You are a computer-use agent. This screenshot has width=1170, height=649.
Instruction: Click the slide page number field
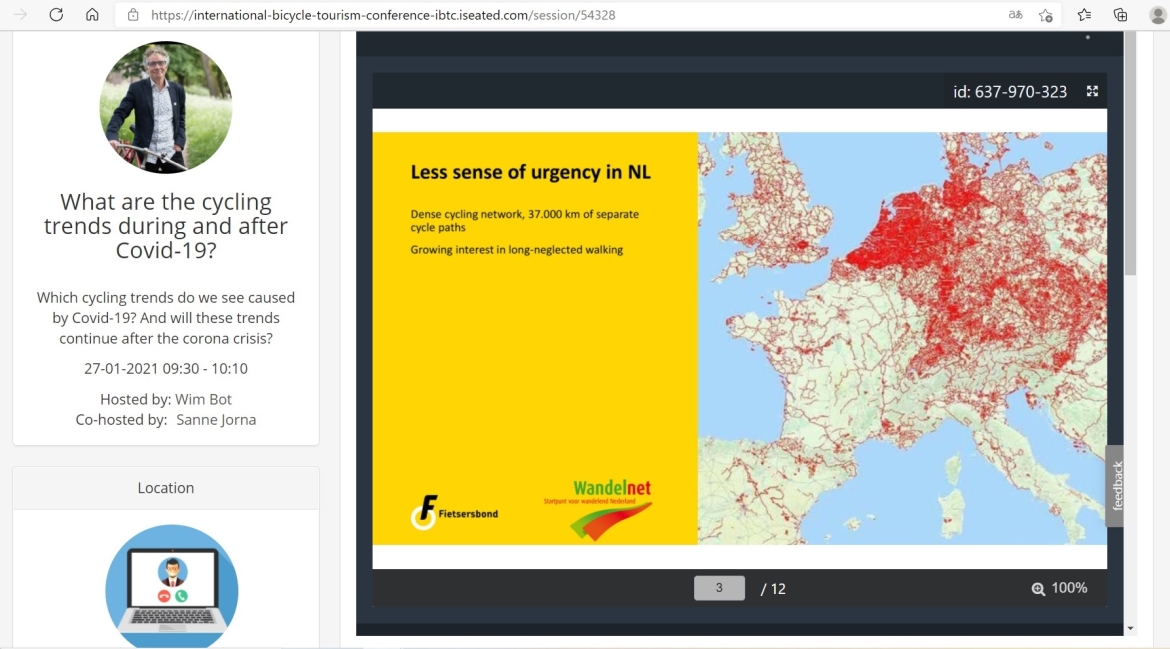click(x=719, y=588)
